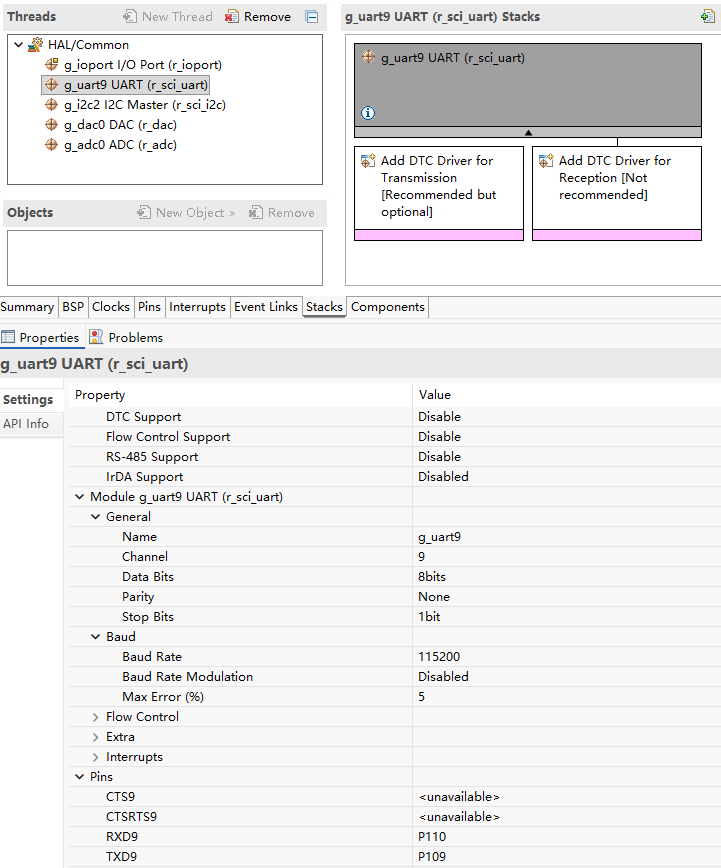Collapse the HAL/Common thread tree
The width and height of the screenshot is (721, 868).
pyautogui.click(x=18, y=44)
